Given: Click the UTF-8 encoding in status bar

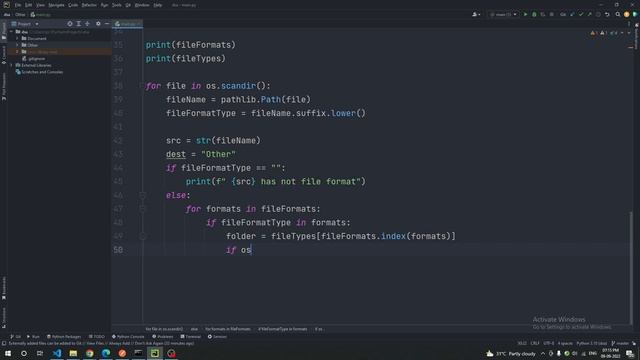Looking at the screenshot, I should tap(549, 343).
